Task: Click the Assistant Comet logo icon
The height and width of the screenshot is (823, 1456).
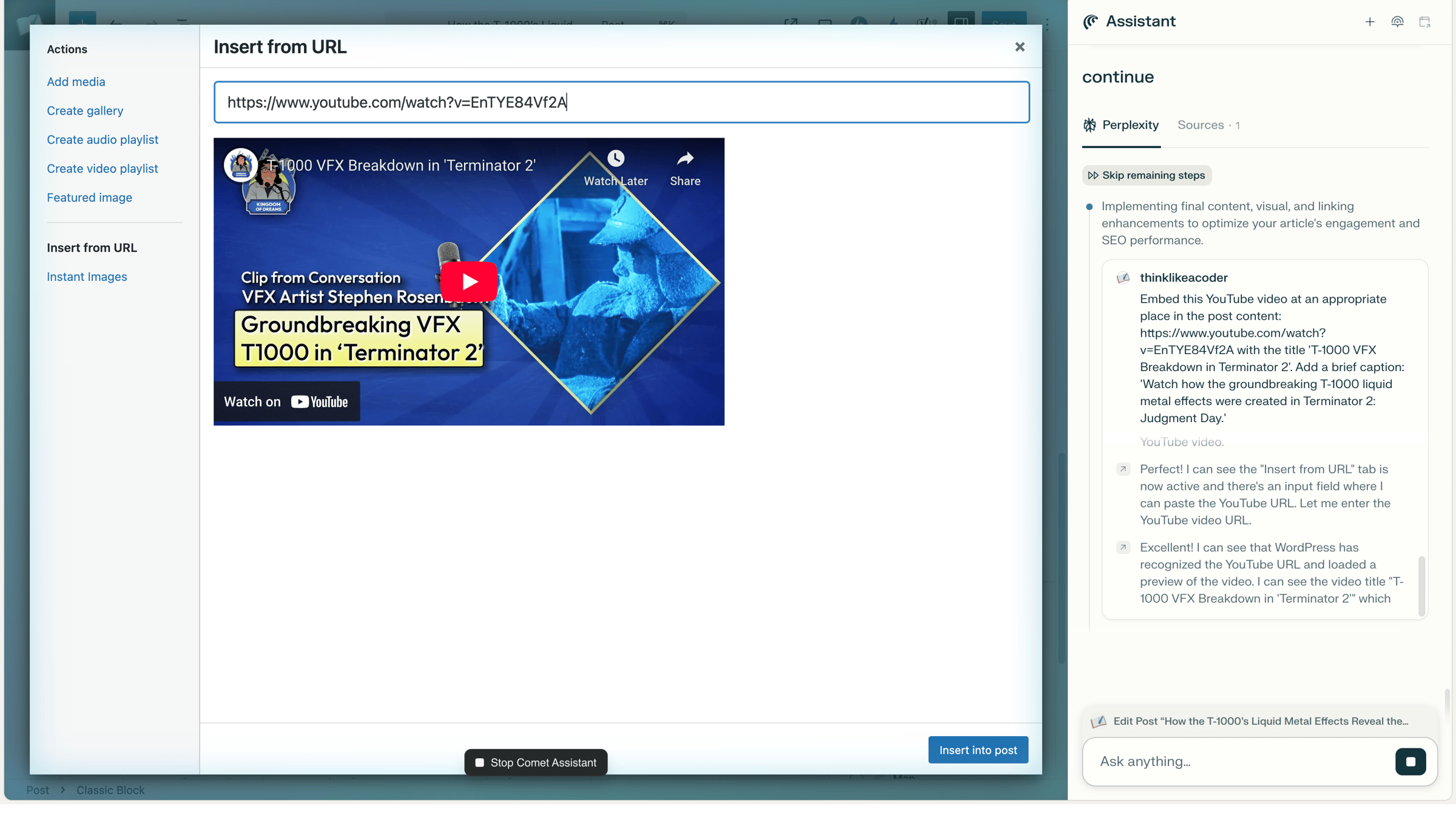Action: click(1090, 22)
